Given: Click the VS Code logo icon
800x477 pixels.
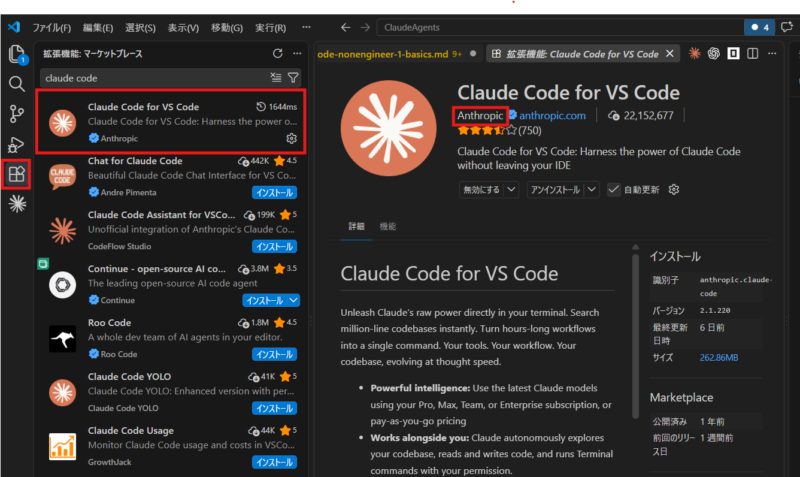Looking at the screenshot, I should point(14,27).
